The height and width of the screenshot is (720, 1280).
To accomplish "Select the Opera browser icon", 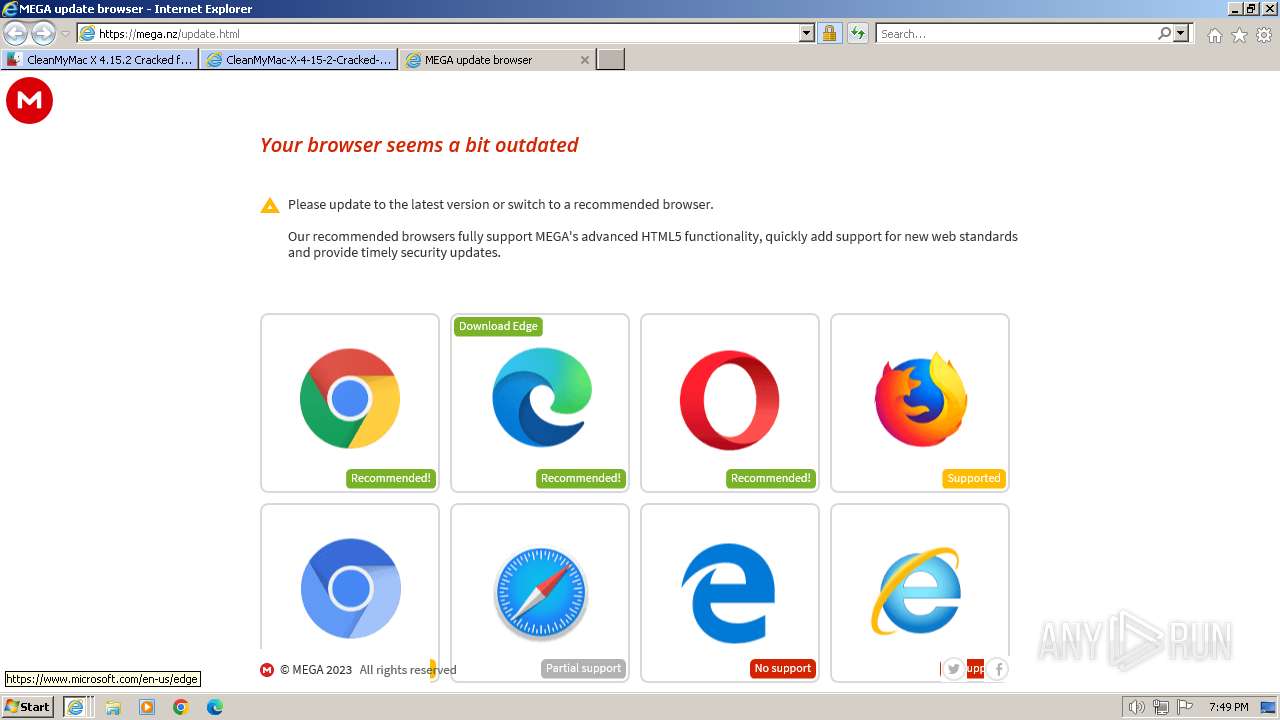I will [x=730, y=399].
